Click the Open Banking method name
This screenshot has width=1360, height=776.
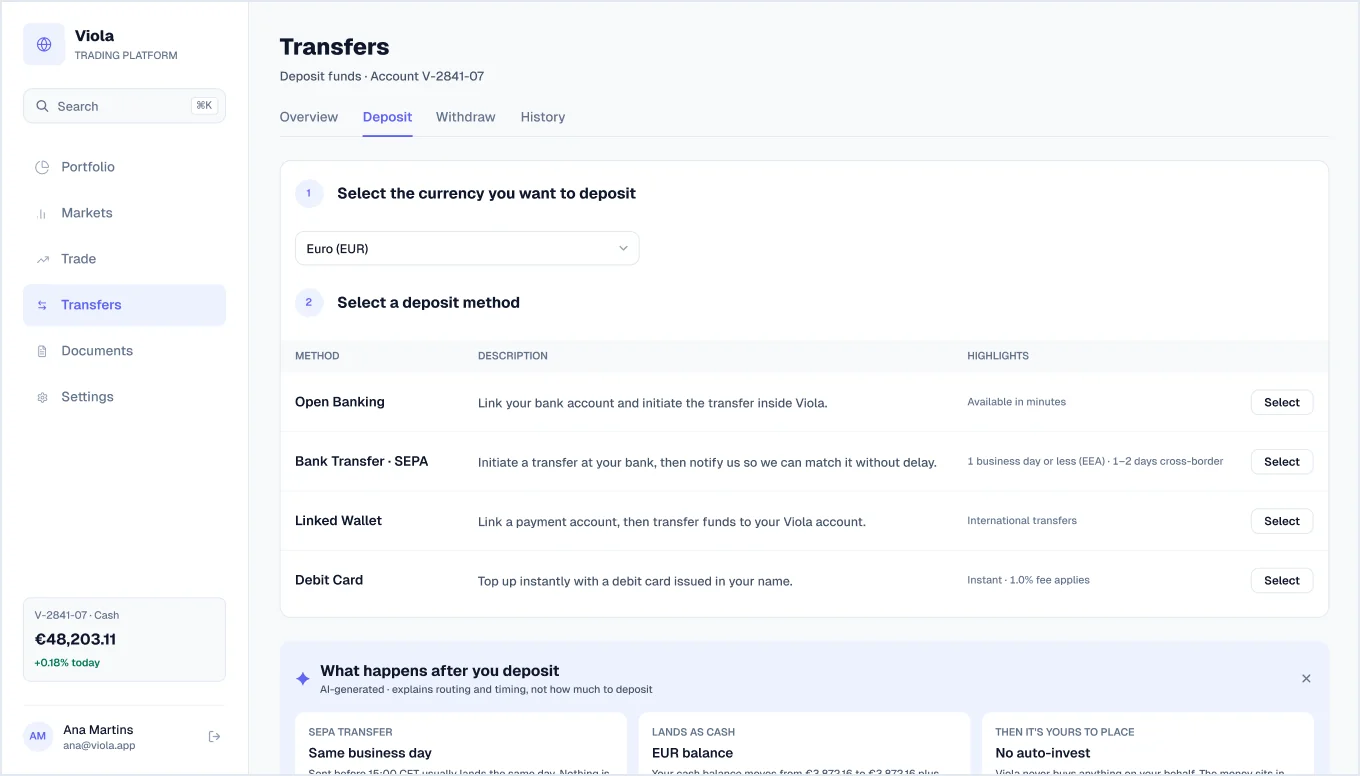point(340,402)
